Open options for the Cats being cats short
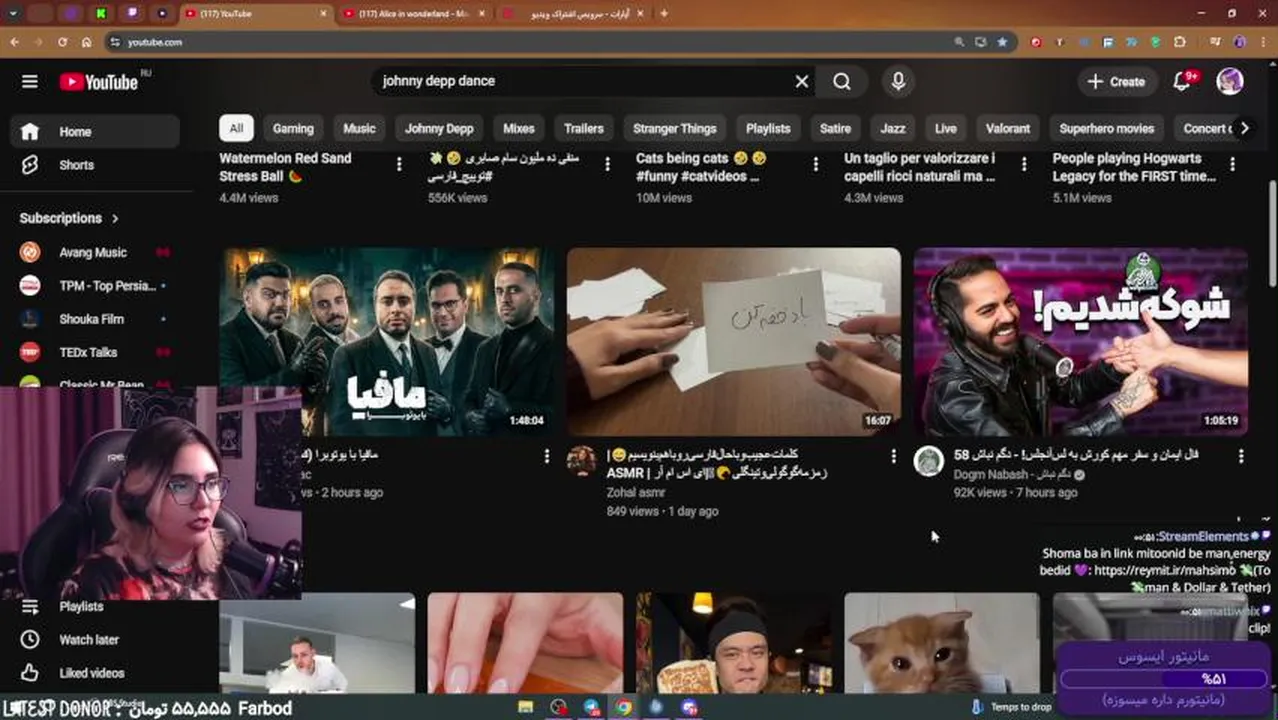Screen dimensions: 1278x720 pos(815,164)
